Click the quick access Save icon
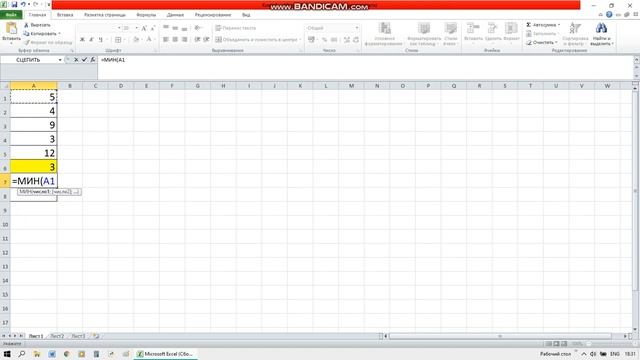 [14, 4]
